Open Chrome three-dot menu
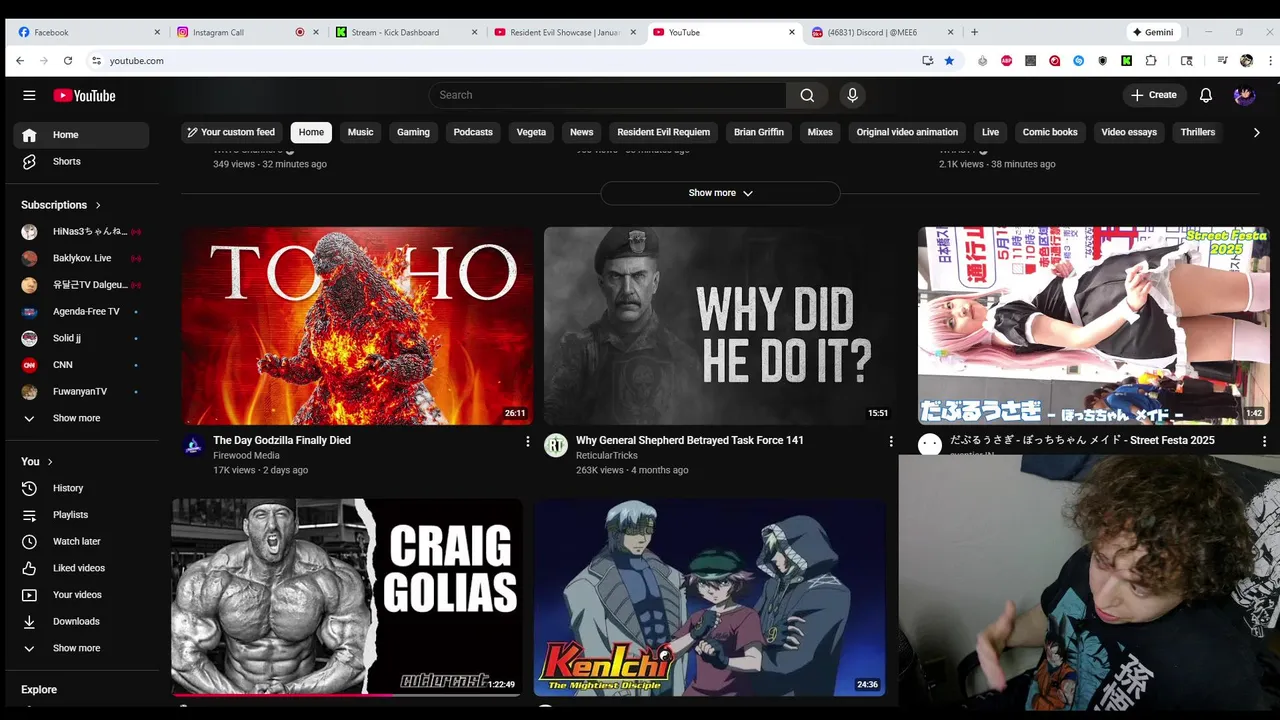Image resolution: width=1280 pixels, height=720 pixels. click(1270, 61)
